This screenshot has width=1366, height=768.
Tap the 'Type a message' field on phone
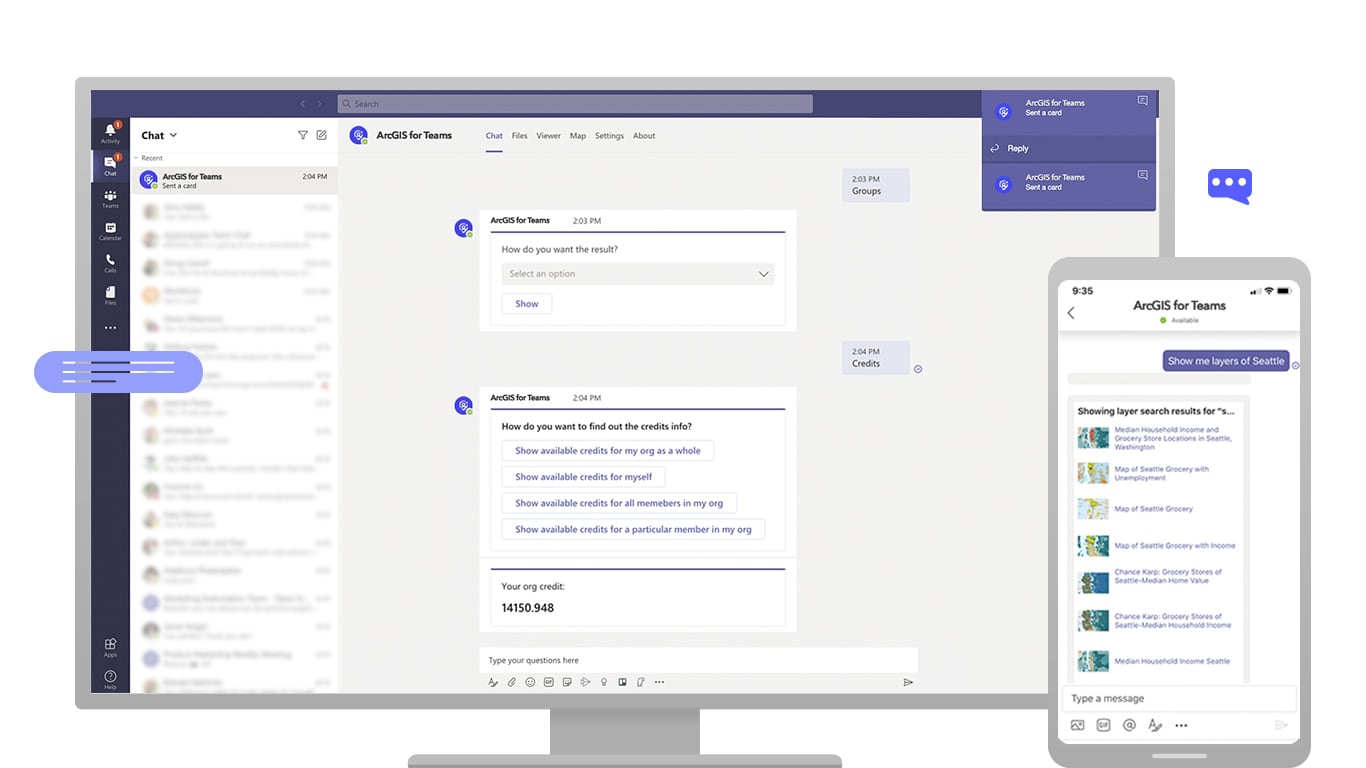pos(1179,699)
